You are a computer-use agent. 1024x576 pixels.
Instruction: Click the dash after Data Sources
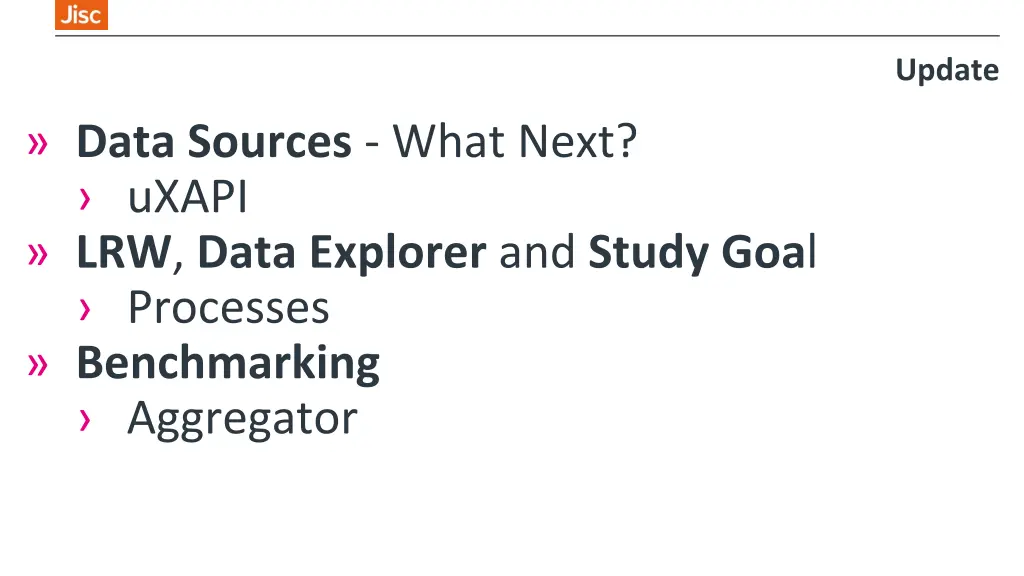point(372,144)
